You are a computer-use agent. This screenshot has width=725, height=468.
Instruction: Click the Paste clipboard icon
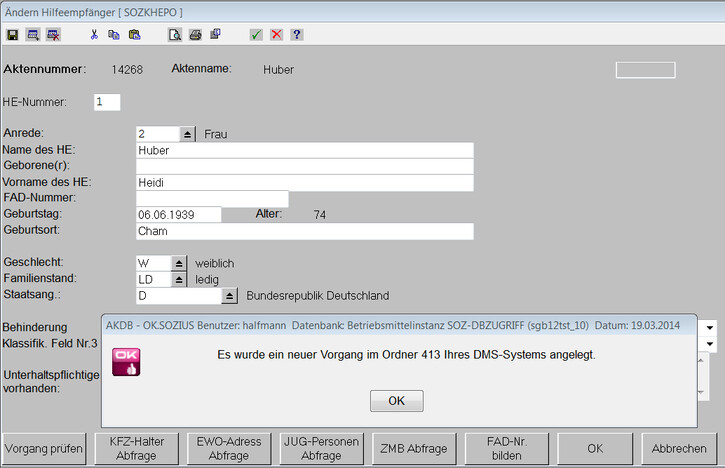(x=134, y=34)
